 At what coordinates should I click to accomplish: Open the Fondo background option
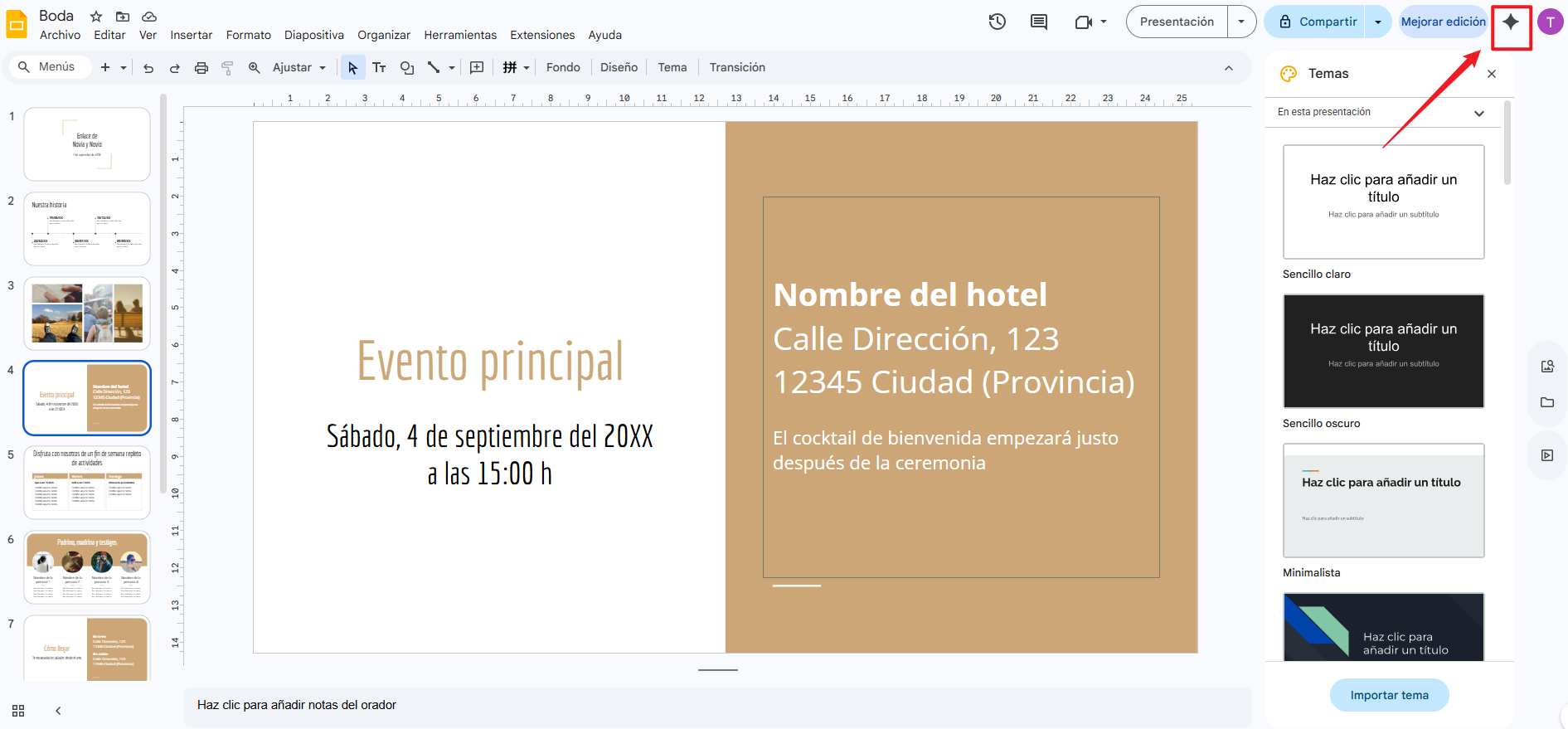point(563,67)
